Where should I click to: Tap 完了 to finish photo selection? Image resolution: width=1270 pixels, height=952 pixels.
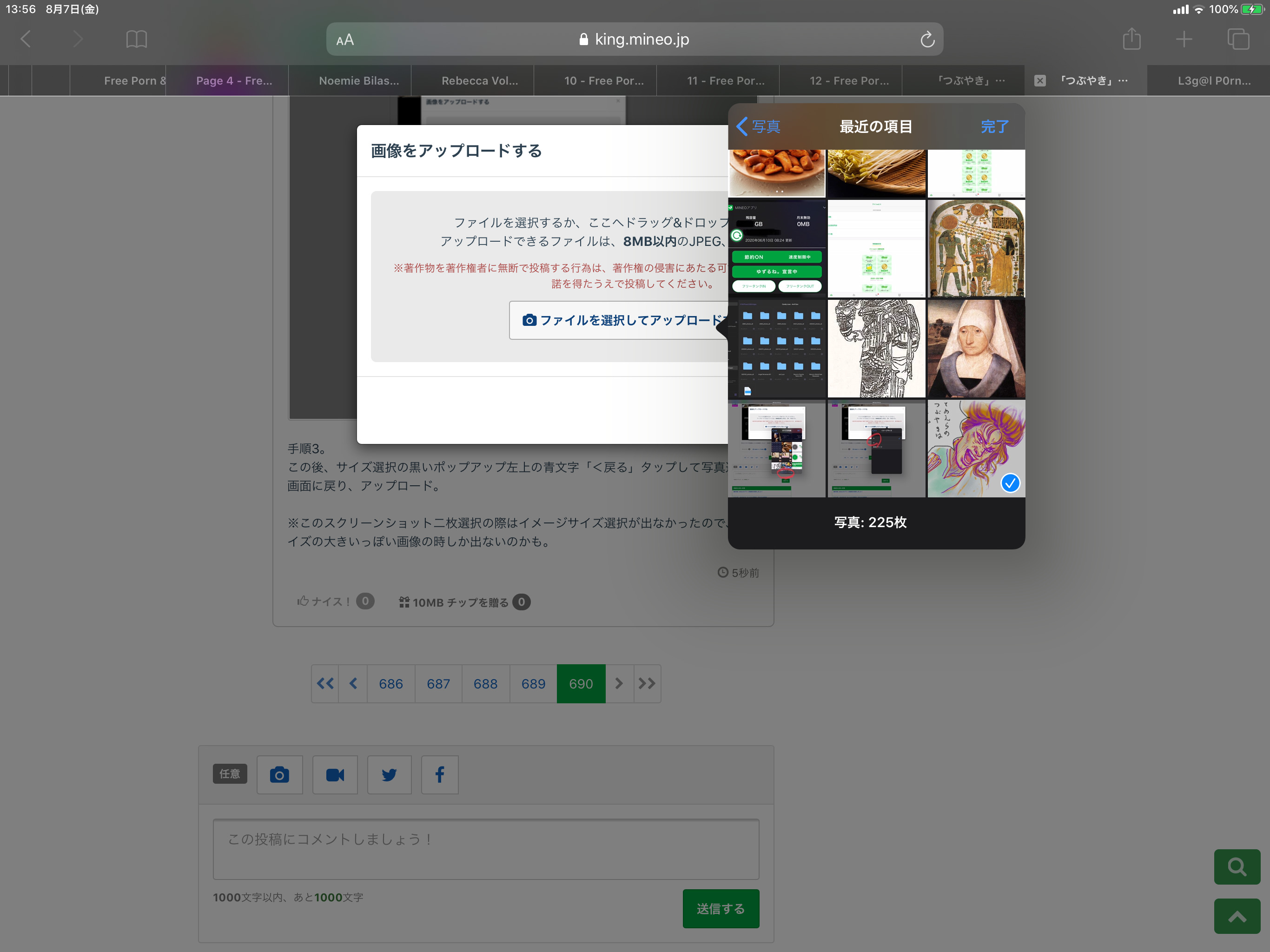click(994, 126)
